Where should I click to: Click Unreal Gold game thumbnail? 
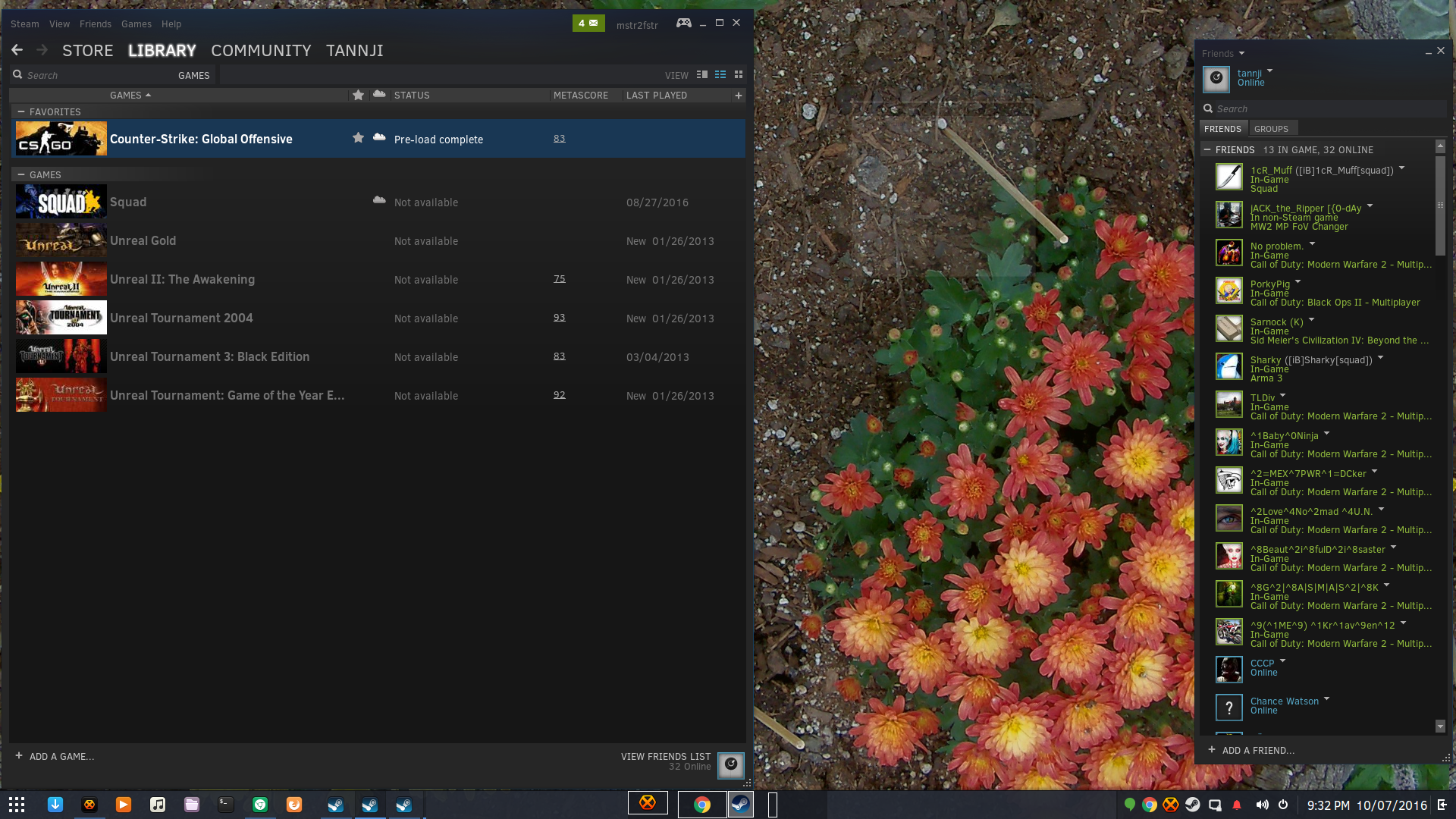pos(61,240)
